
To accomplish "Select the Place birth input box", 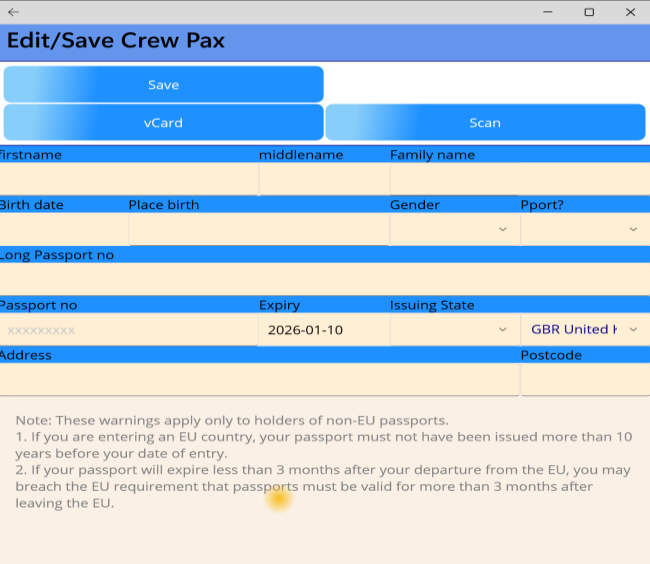I will point(258,229).
